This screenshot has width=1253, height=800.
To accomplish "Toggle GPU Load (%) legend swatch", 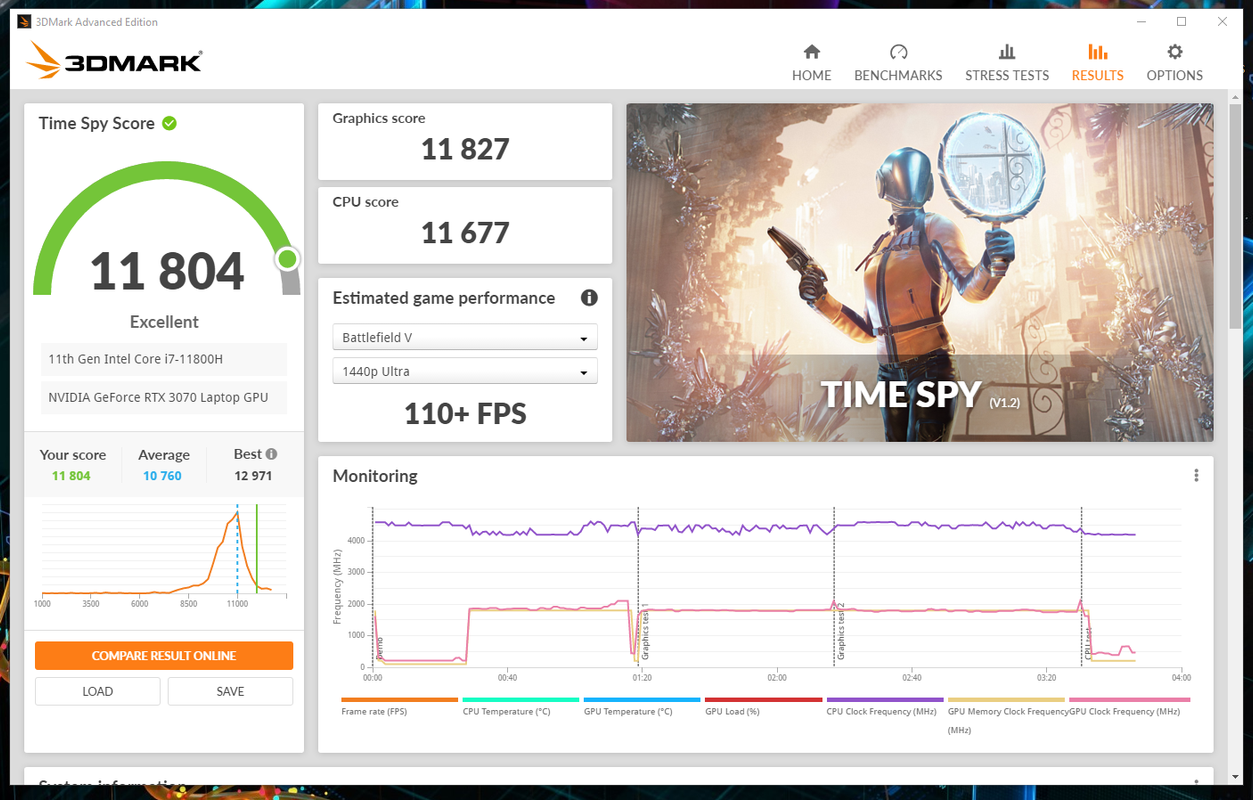I will pyautogui.click(x=763, y=700).
